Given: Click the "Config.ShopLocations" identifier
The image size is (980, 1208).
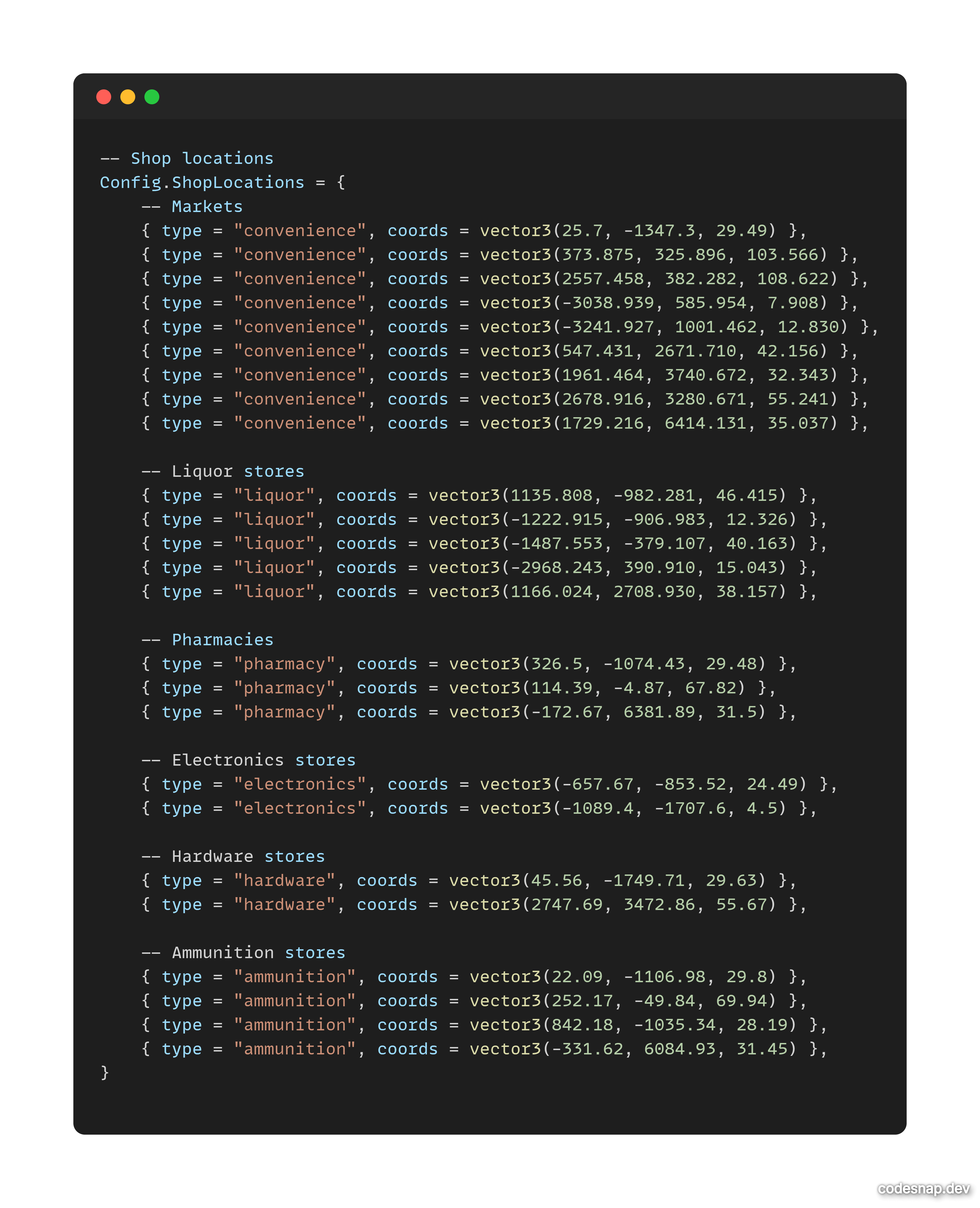Looking at the screenshot, I should point(202,183).
